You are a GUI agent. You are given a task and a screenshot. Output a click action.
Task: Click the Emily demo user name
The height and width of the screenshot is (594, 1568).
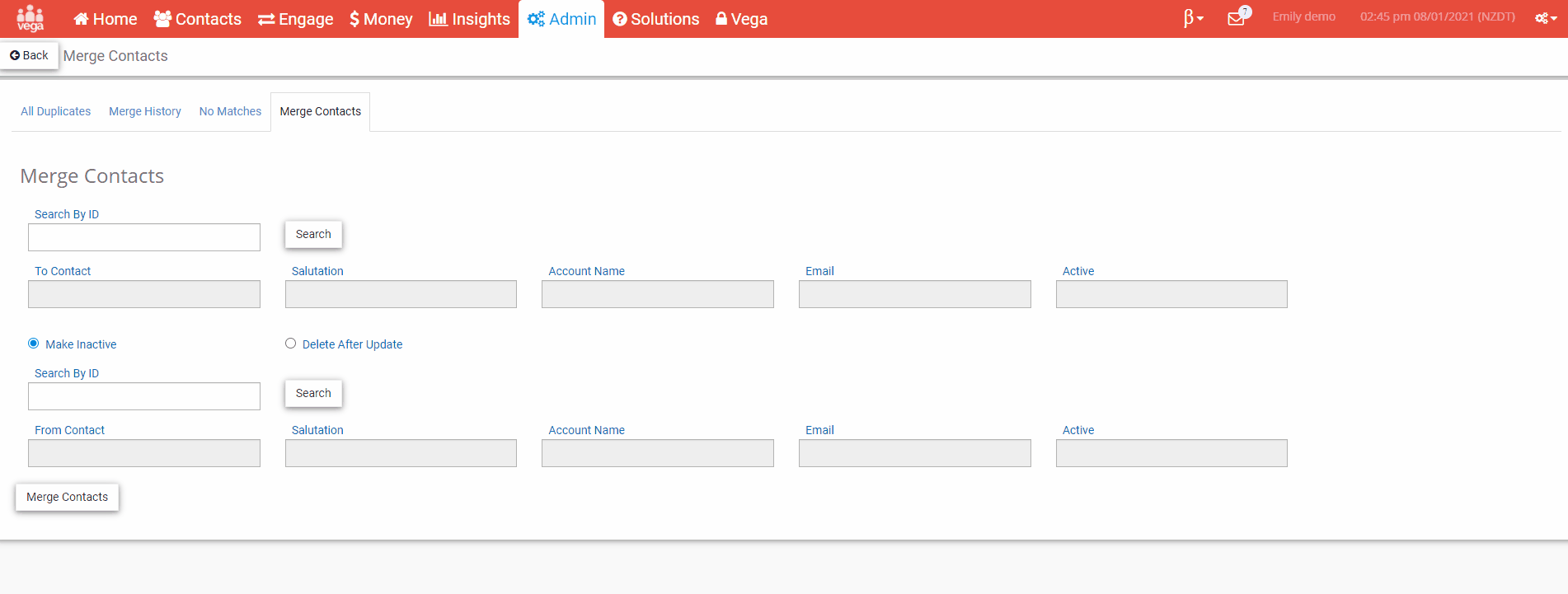pos(1303,16)
